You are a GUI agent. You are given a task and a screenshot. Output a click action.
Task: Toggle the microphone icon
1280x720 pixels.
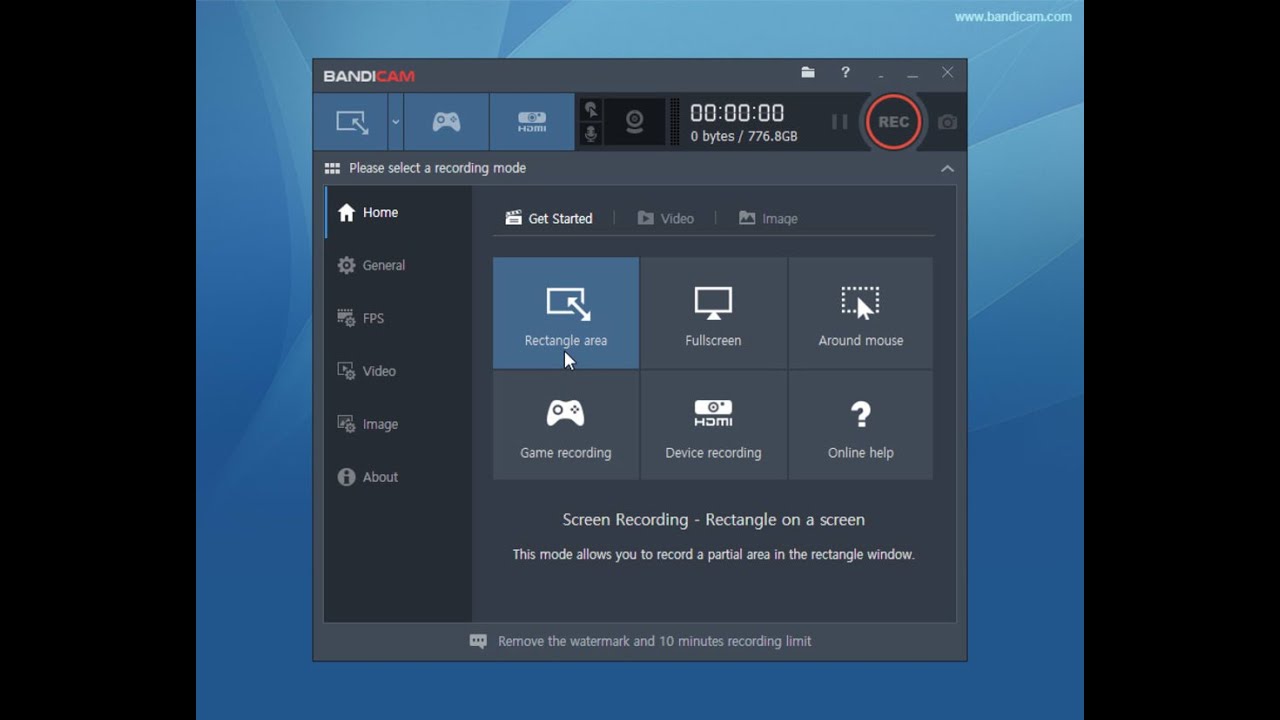coord(591,134)
